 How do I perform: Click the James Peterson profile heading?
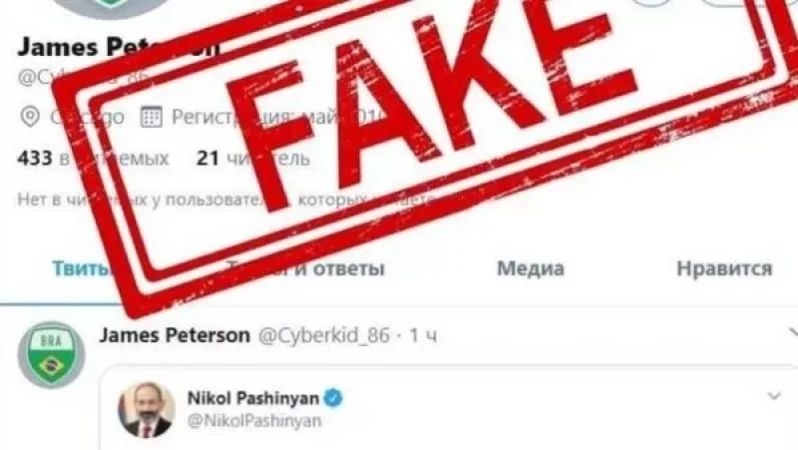click(119, 47)
